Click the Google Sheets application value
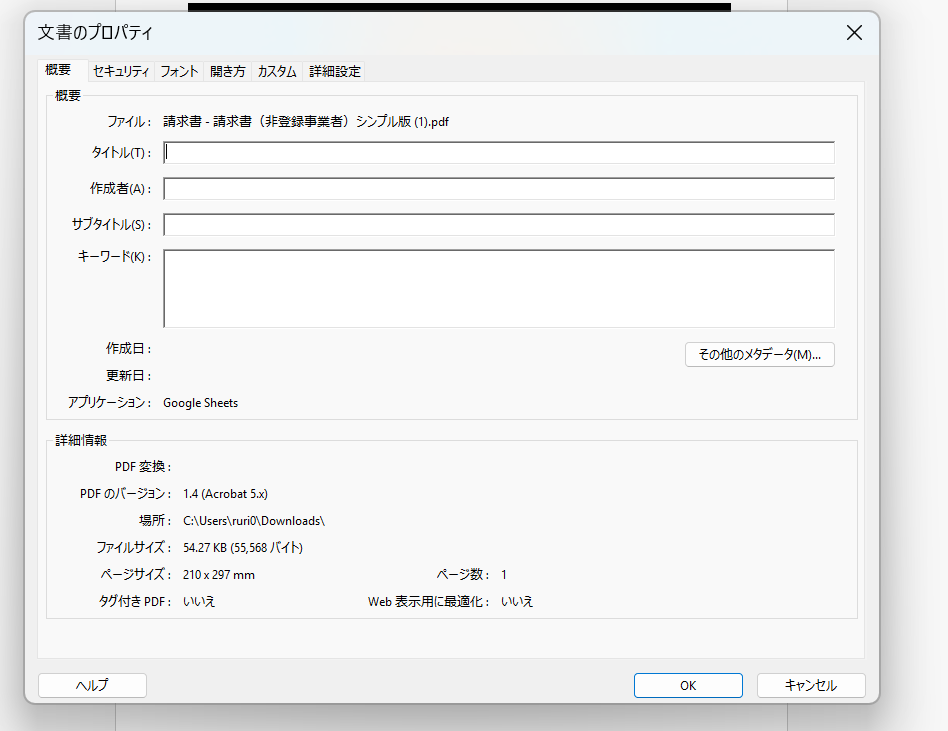The image size is (948, 731). pyautogui.click(x=200, y=403)
